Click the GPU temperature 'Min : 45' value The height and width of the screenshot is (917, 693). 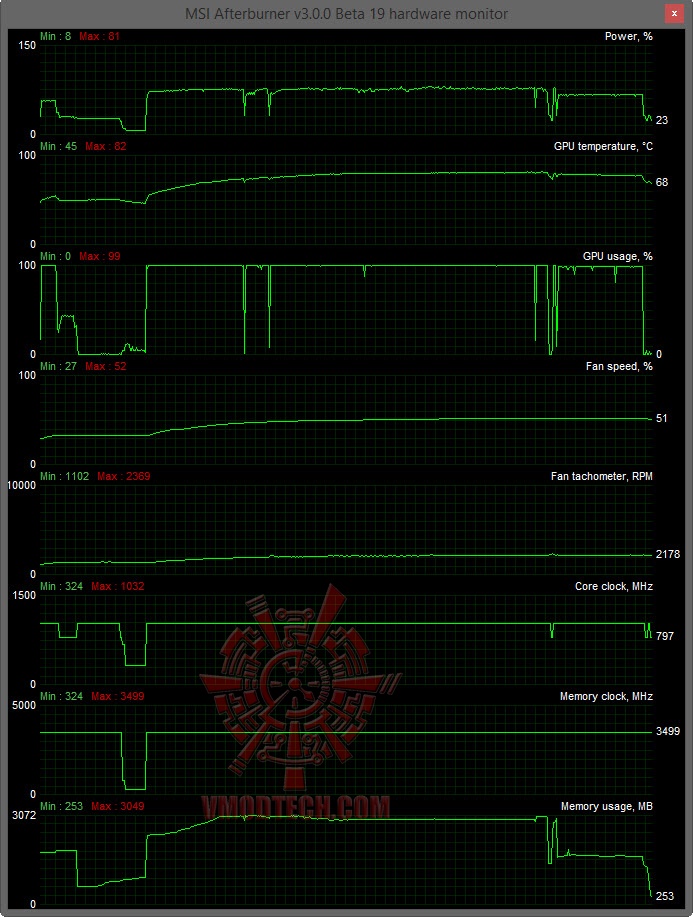point(58,146)
